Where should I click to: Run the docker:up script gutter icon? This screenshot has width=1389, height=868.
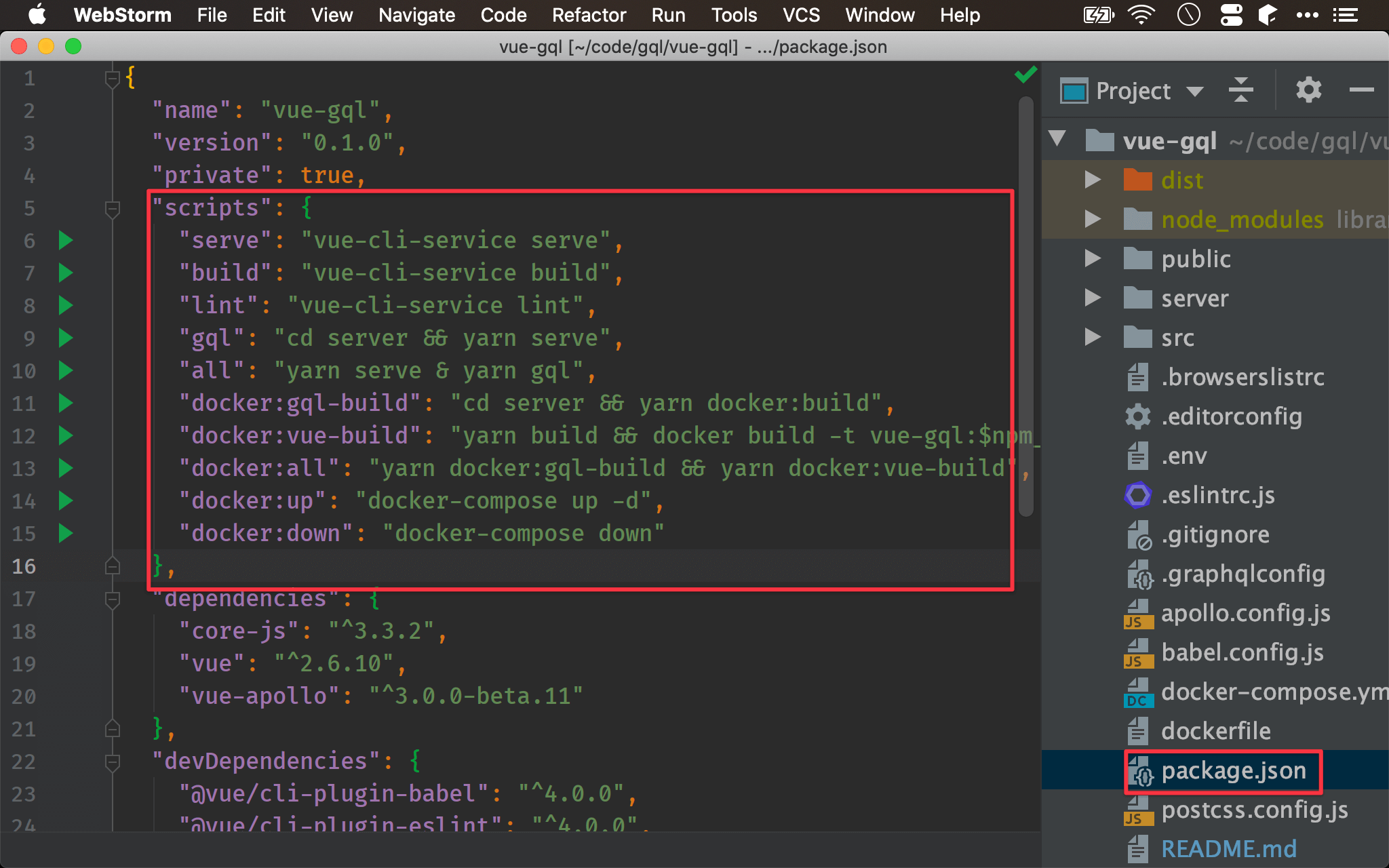66,500
